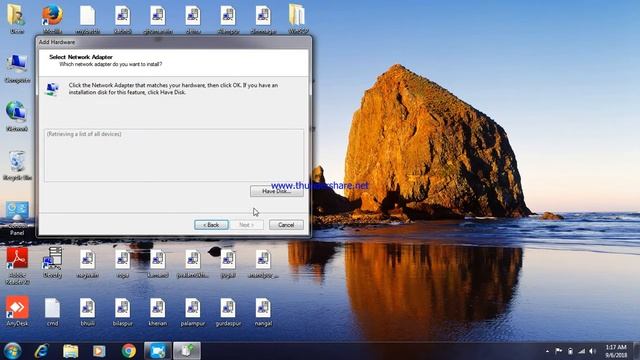Select the Recycle Bin icon
The height and width of the screenshot is (360, 640).
pos(17,166)
